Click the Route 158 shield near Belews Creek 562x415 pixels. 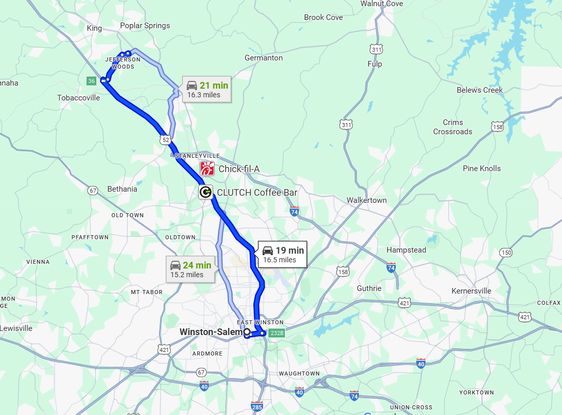(x=497, y=127)
